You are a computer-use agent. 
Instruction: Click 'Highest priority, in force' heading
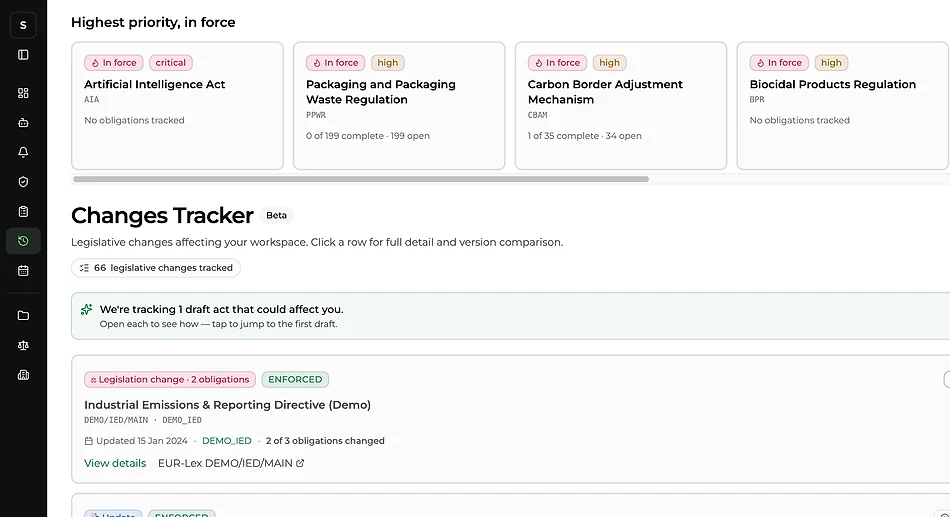(x=153, y=22)
